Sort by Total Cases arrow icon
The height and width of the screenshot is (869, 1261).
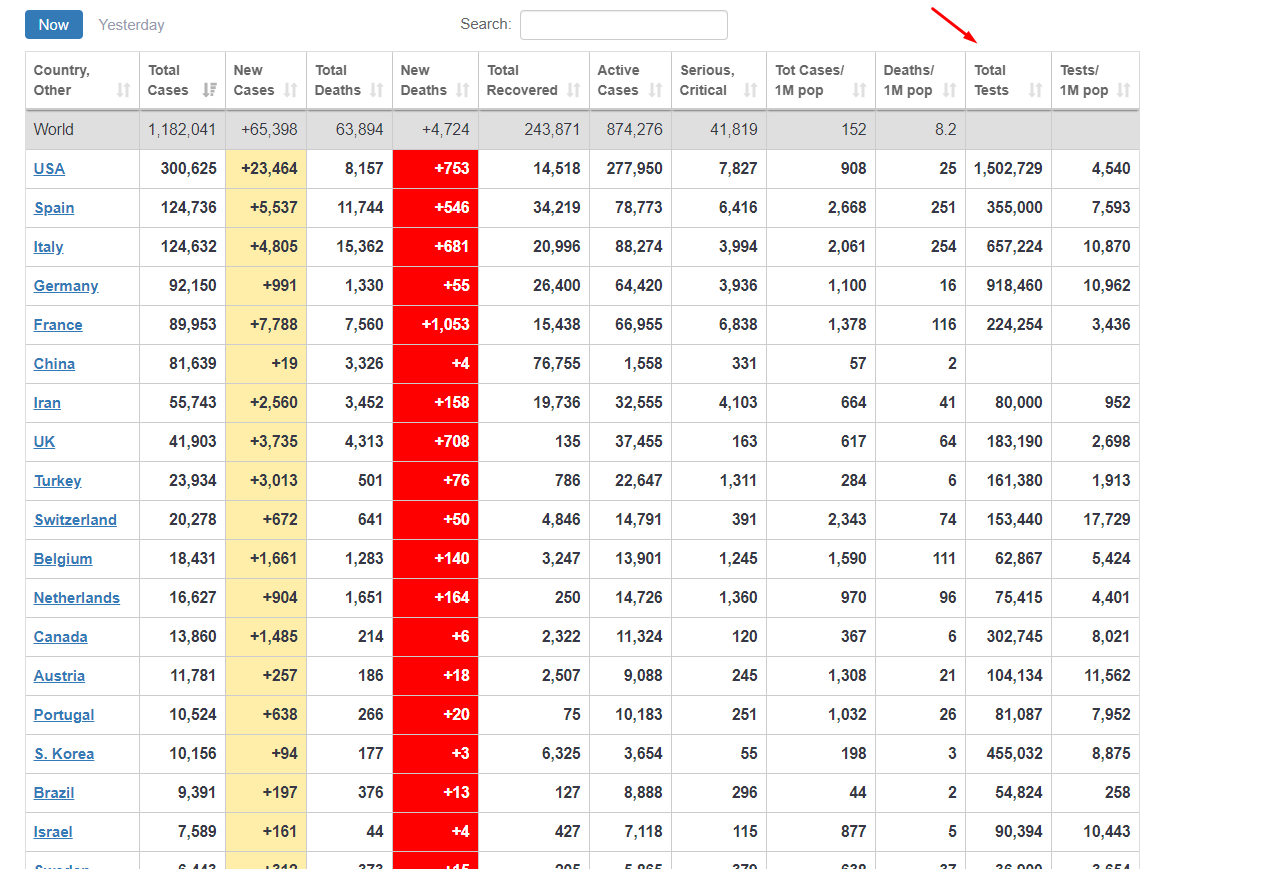coord(209,90)
